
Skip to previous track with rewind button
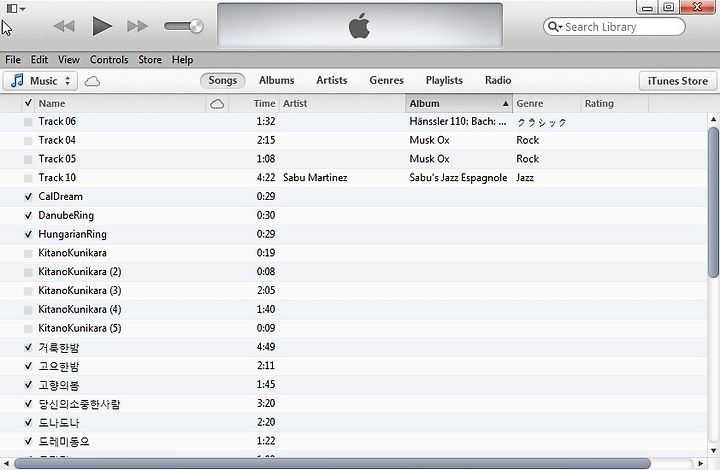point(64,26)
